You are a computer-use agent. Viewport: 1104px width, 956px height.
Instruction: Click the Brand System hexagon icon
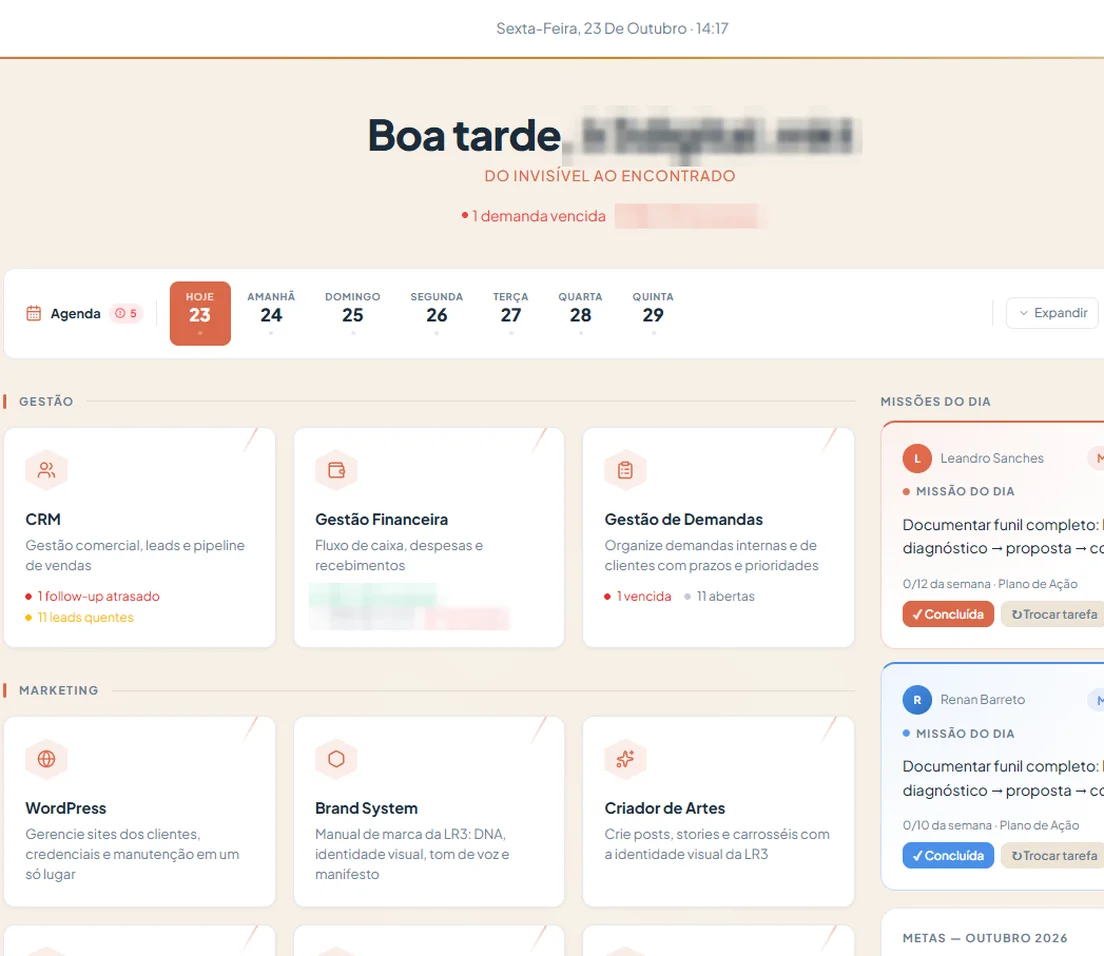click(x=337, y=759)
